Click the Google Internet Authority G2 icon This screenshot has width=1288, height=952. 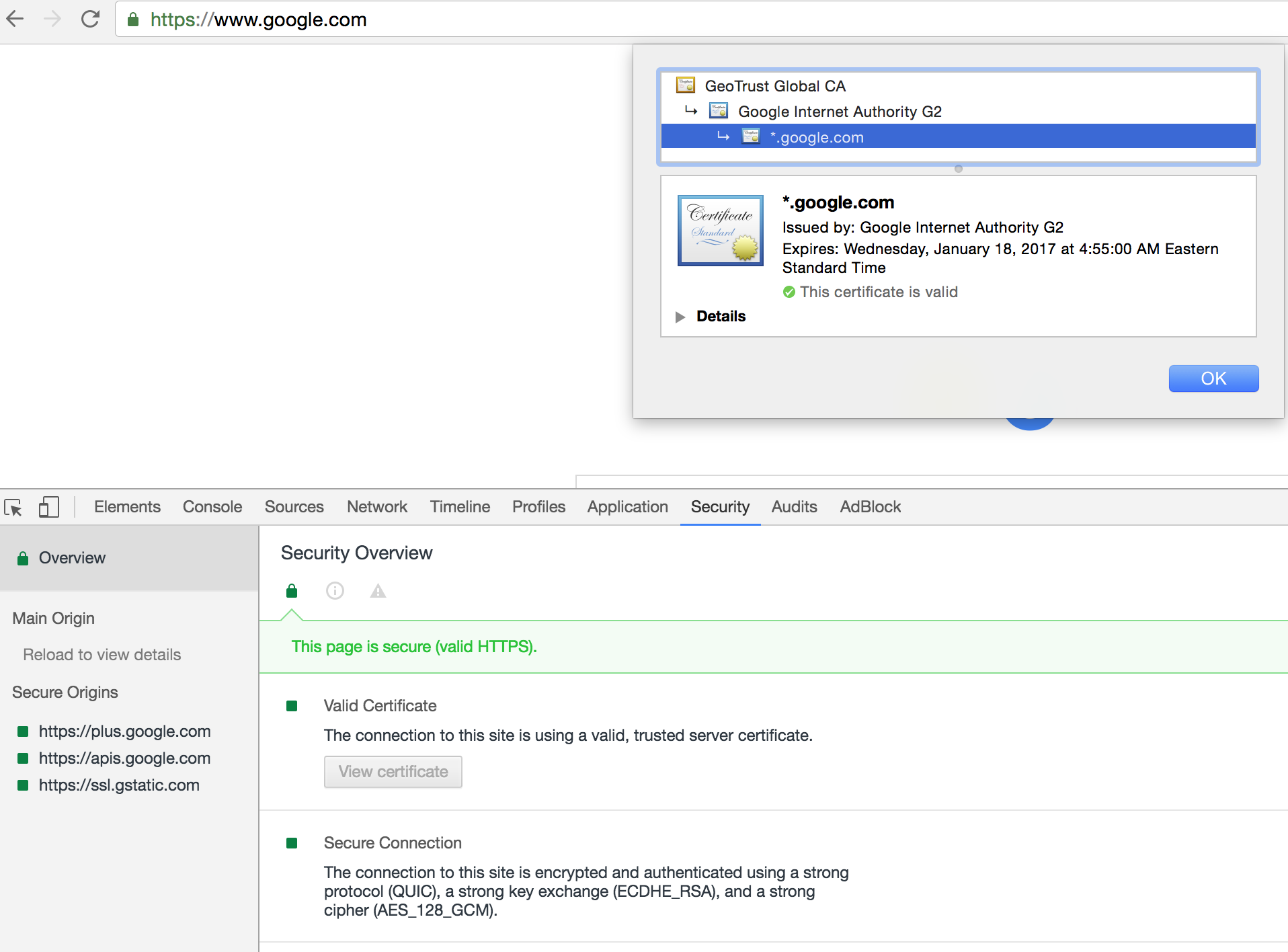pos(719,110)
